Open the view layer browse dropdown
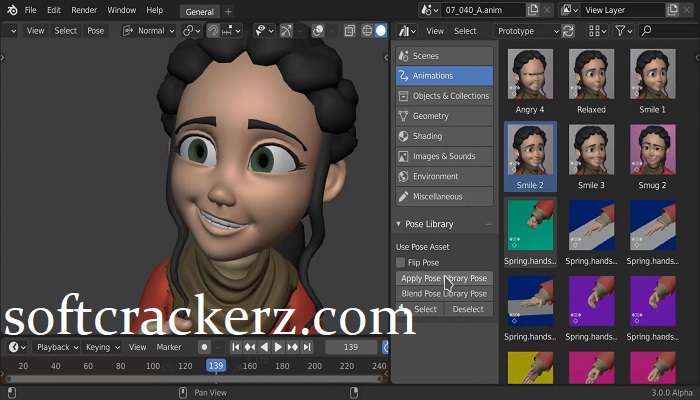The width and height of the screenshot is (700, 400). pos(570,10)
